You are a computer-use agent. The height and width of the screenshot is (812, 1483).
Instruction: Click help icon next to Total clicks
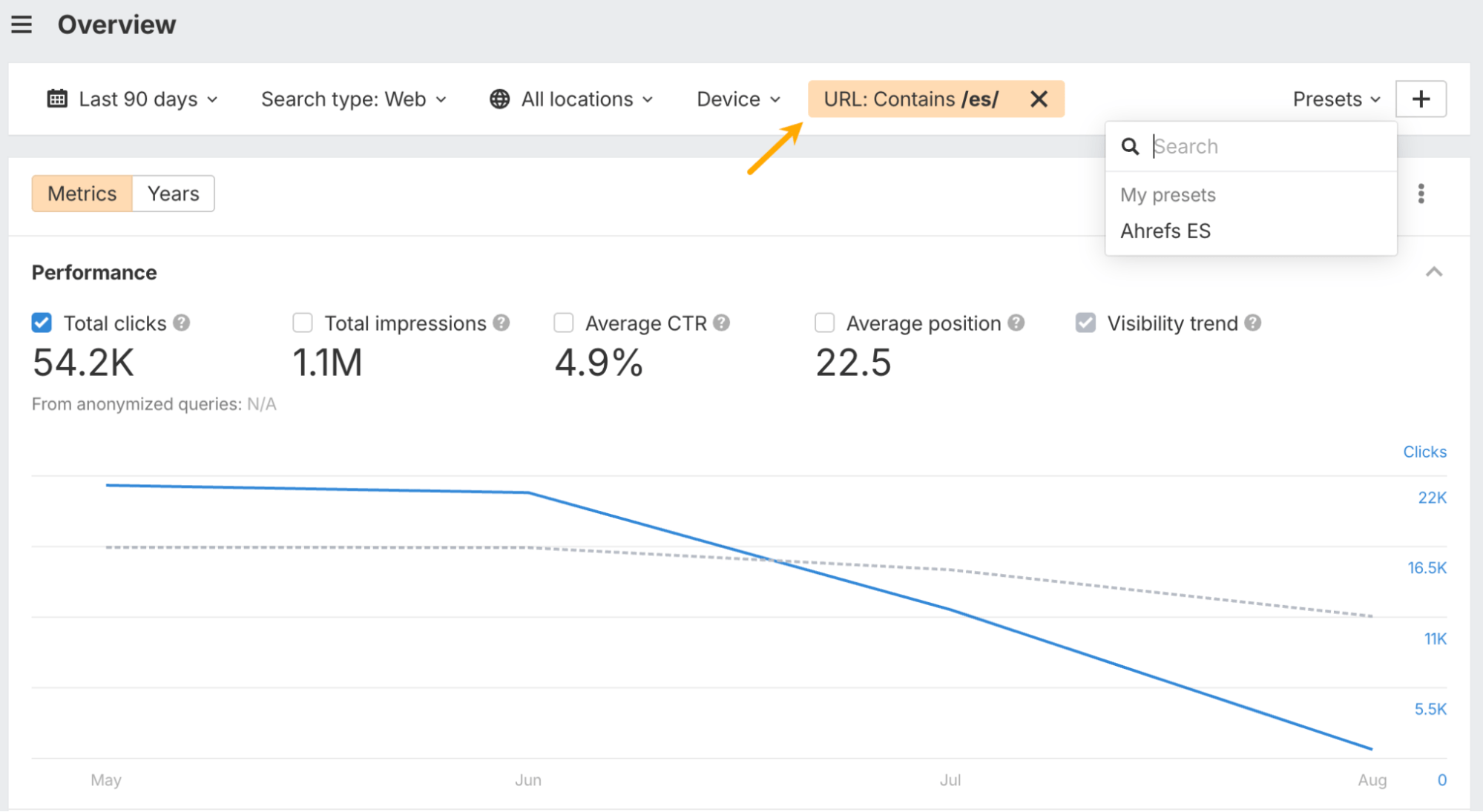182,323
